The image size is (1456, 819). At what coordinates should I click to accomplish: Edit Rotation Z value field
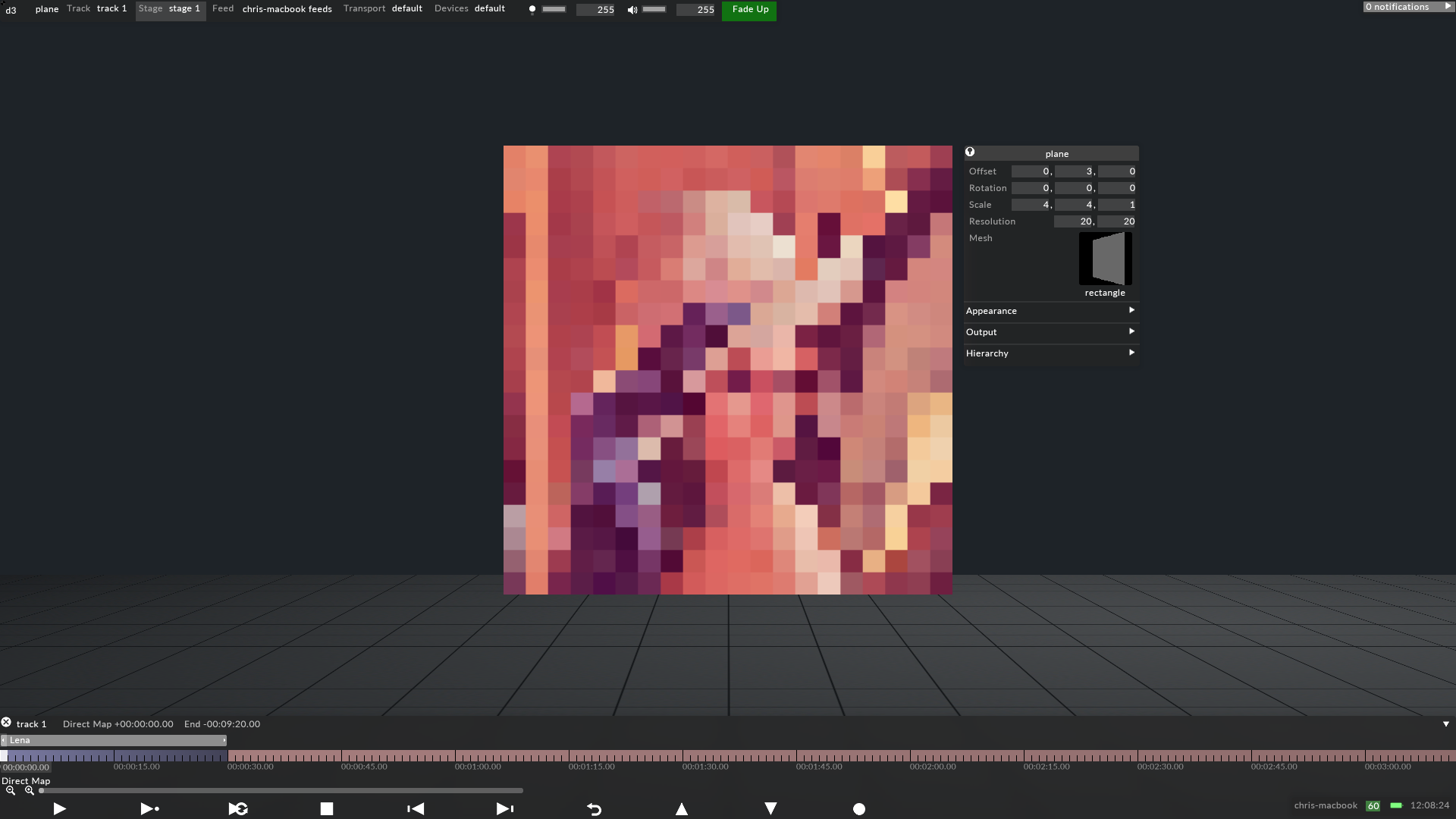[1118, 188]
